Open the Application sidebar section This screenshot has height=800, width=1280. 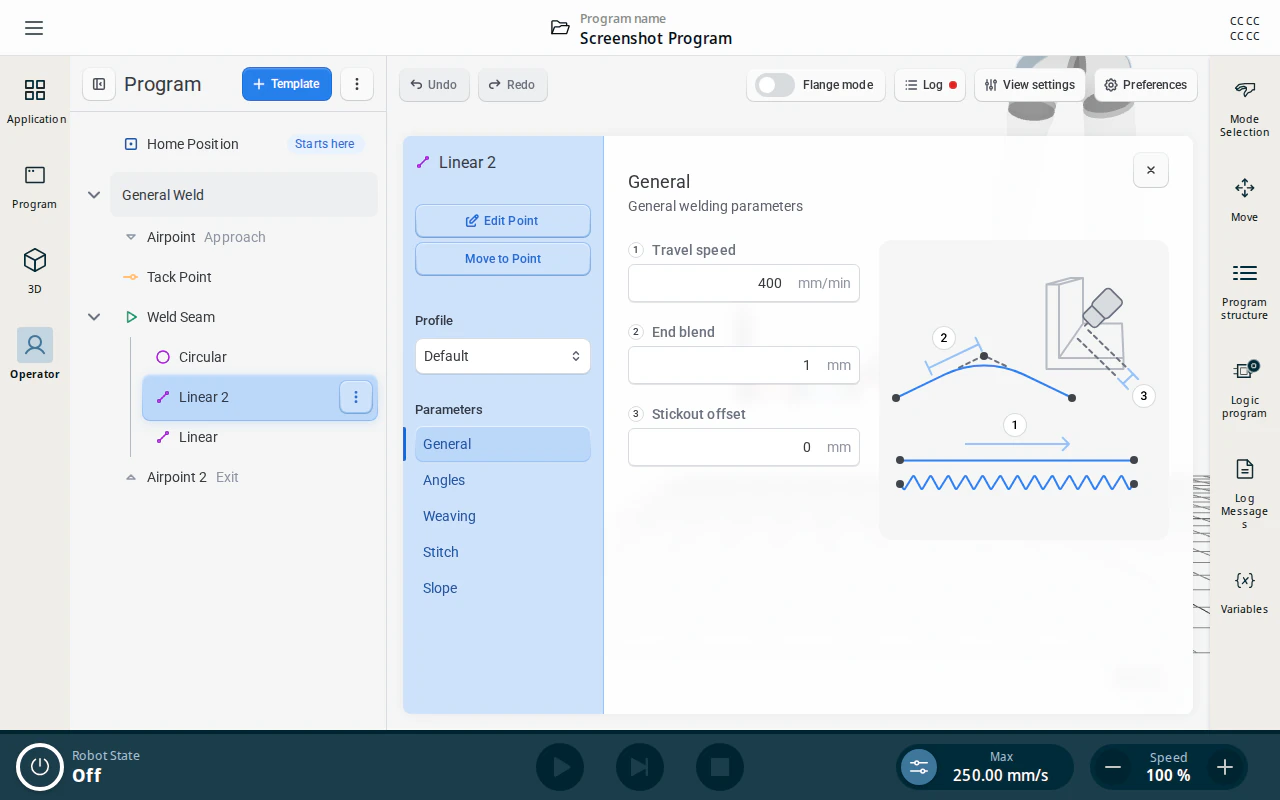point(35,101)
